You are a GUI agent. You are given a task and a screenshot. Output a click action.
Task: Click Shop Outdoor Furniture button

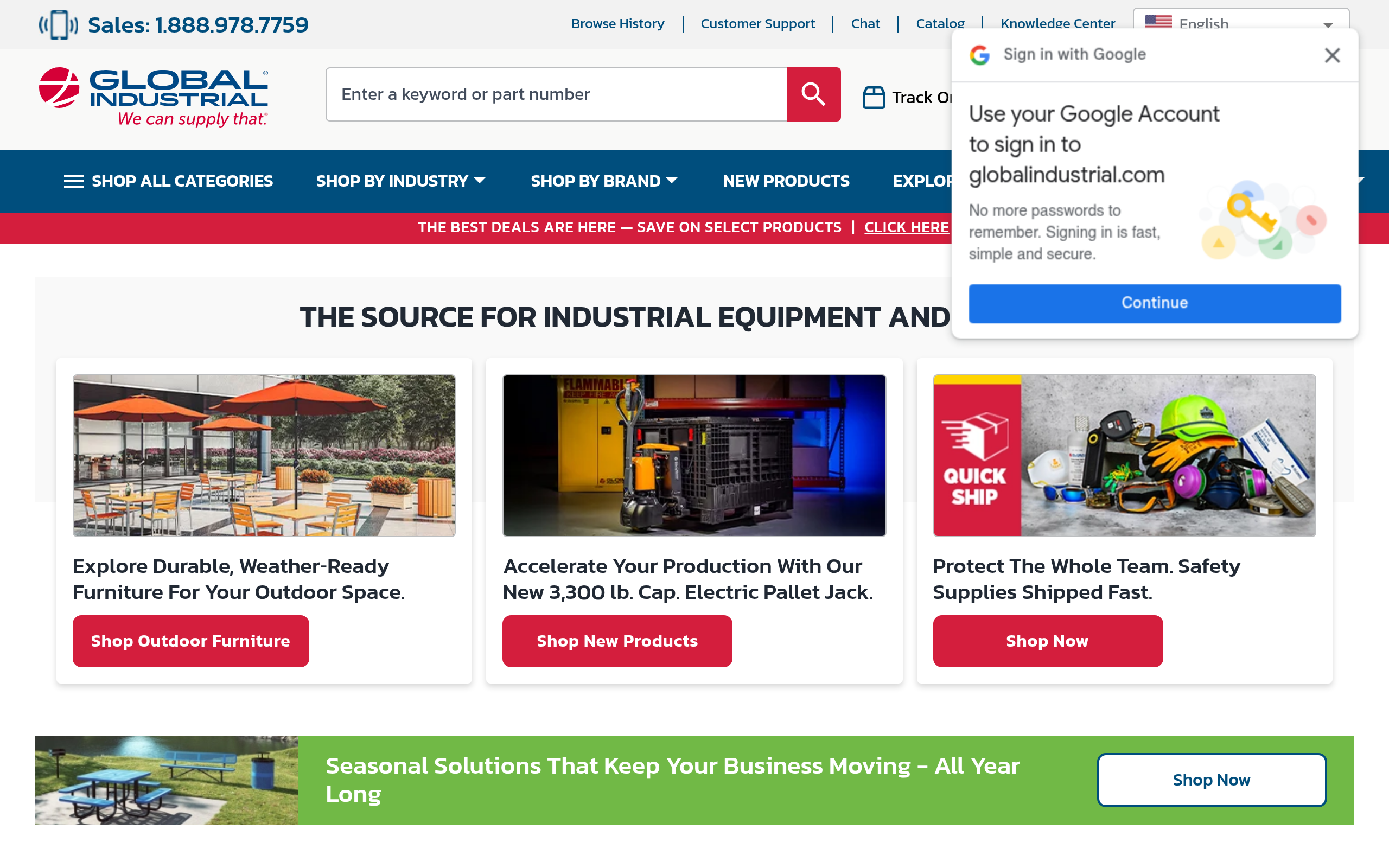pyautogui.click(x=190, y=641)
